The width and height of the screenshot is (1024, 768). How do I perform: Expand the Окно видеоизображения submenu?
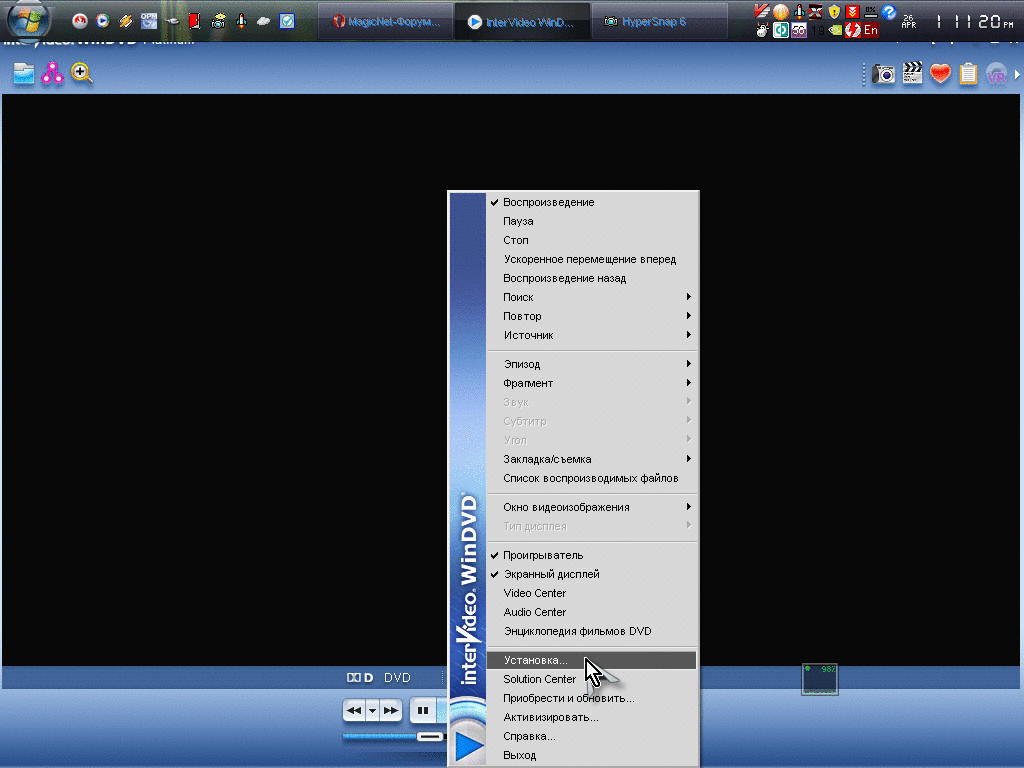592,507
